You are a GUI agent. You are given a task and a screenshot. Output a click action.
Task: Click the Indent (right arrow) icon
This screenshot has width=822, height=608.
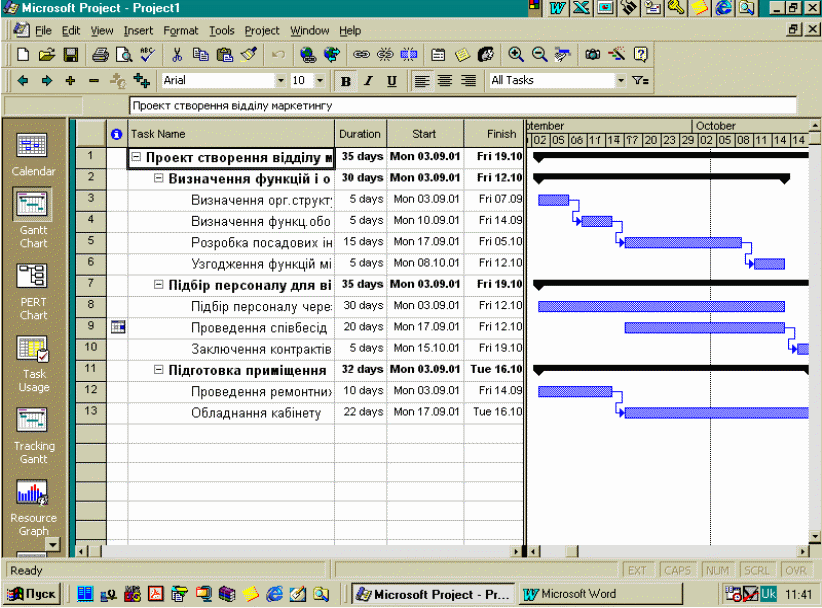point(46,80)
